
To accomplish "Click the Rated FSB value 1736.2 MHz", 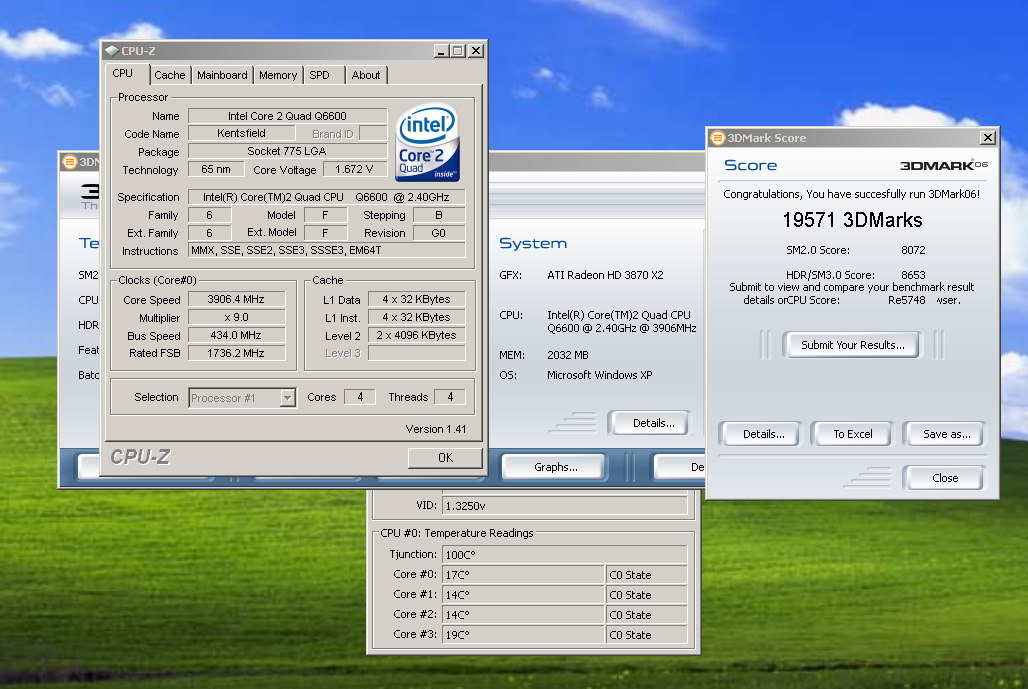I will pos(236,353).
